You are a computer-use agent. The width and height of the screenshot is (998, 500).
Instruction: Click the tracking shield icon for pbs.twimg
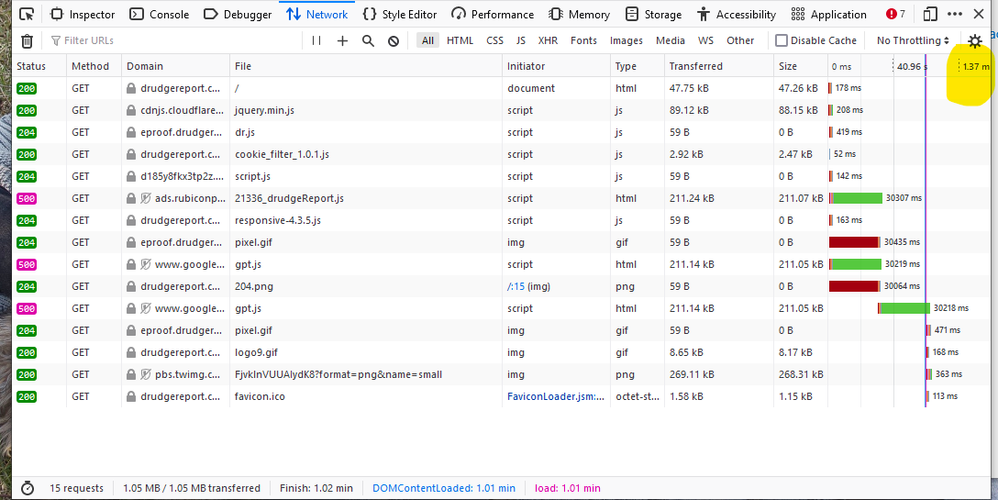(x=146, y=375)
